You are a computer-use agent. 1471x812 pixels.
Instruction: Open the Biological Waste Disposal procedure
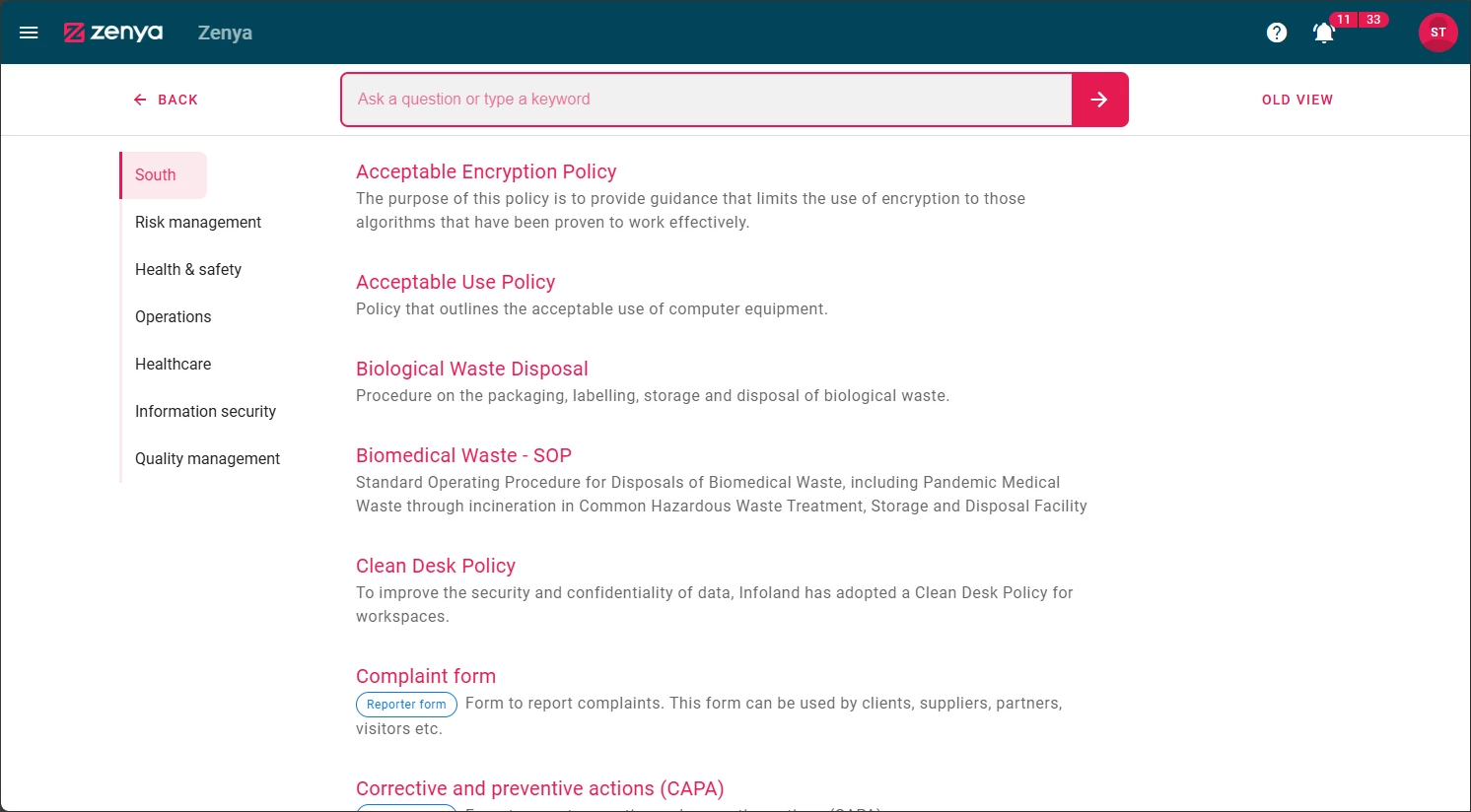(471, 369)
